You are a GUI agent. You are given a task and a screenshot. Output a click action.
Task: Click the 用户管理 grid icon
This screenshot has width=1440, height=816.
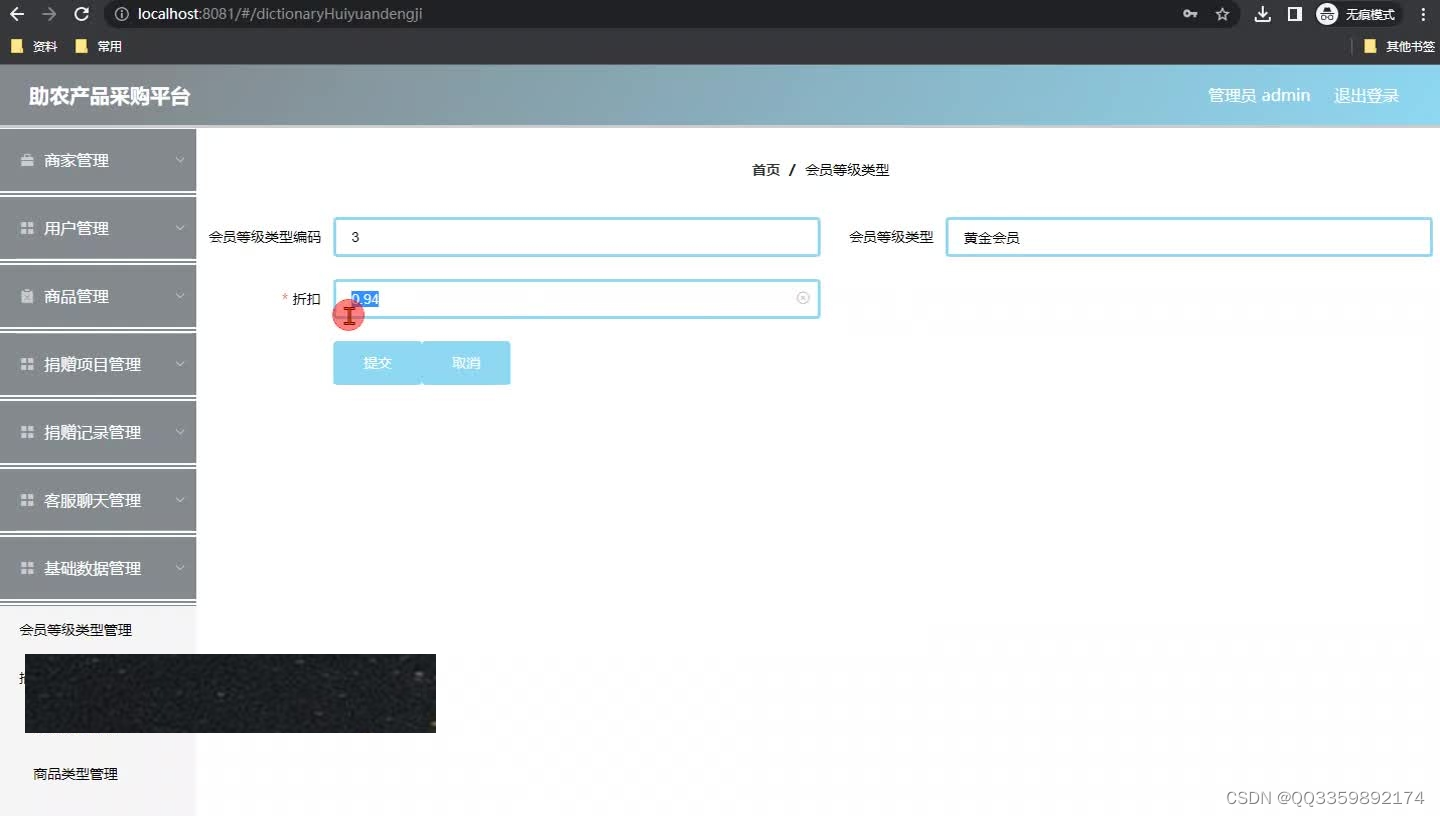coord(27,228)
